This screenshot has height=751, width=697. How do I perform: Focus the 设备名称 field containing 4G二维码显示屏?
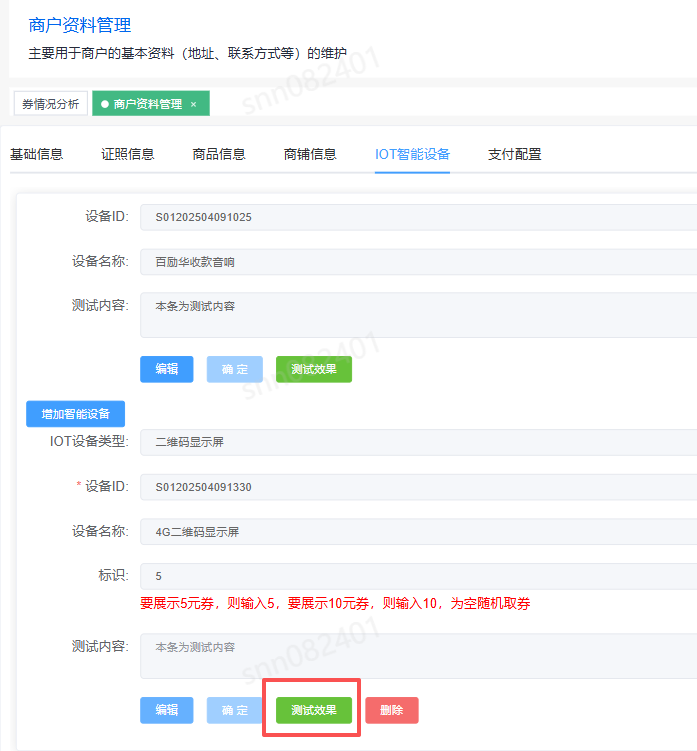(418, 532)
